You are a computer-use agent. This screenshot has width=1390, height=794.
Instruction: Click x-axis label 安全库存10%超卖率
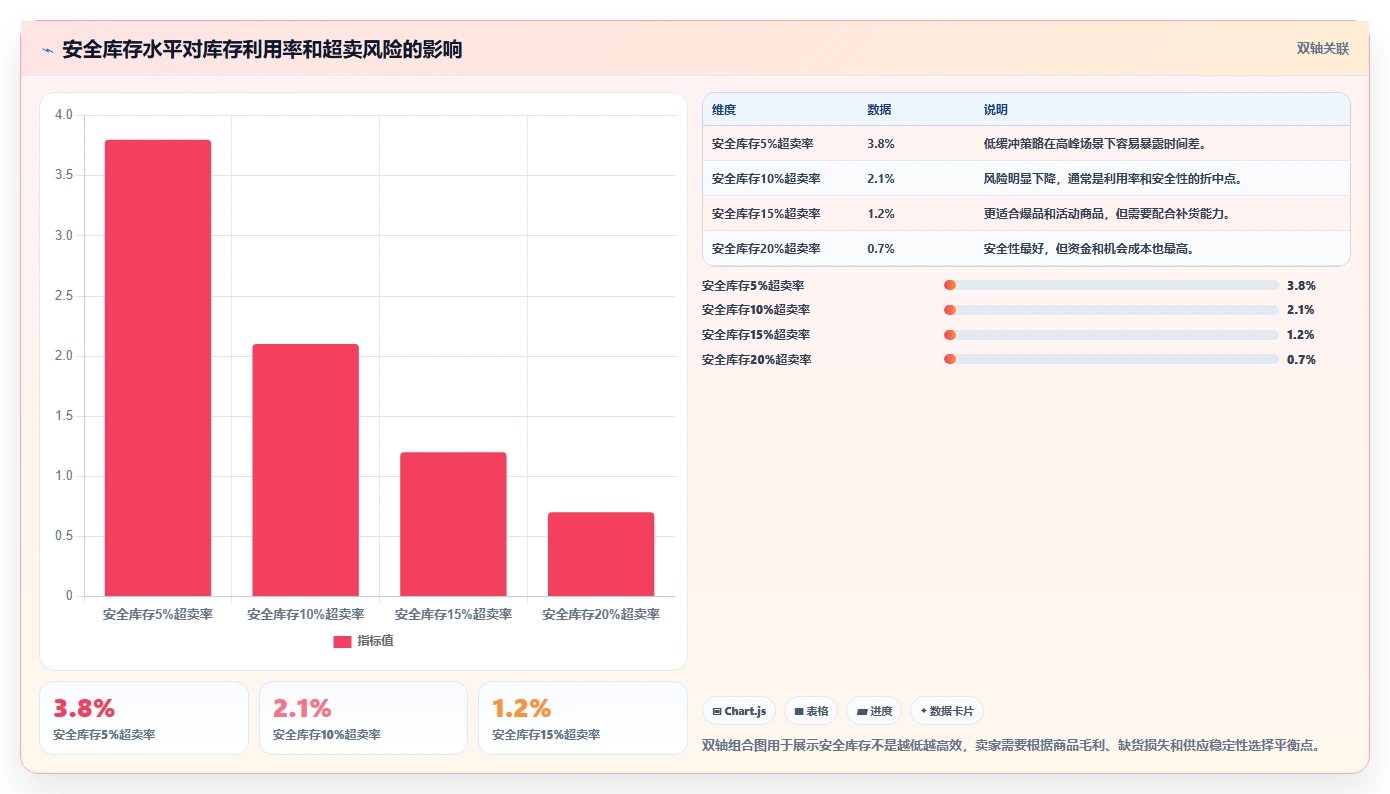pos(305,614)
